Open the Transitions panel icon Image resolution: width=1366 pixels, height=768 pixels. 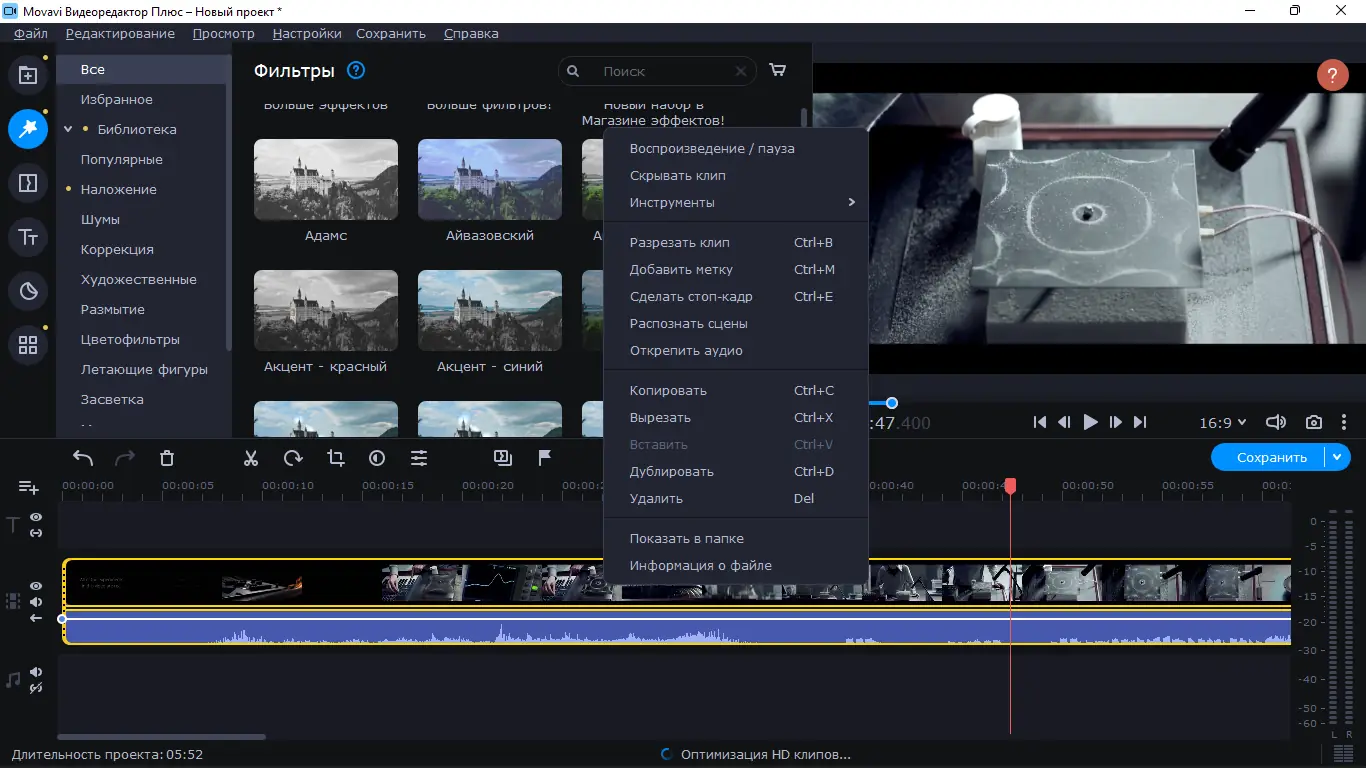point(28,183)
